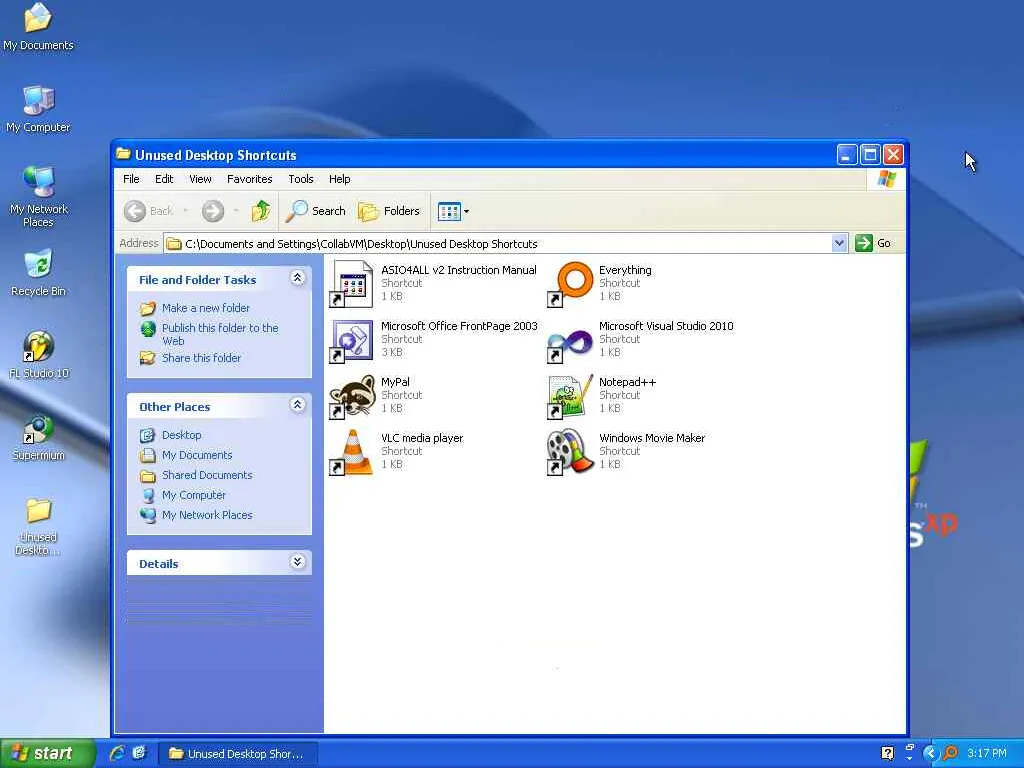Select the MyPal raccoon shortcut icon
The height and width of the screenshot is (768, 1024).
click(351, 396)
